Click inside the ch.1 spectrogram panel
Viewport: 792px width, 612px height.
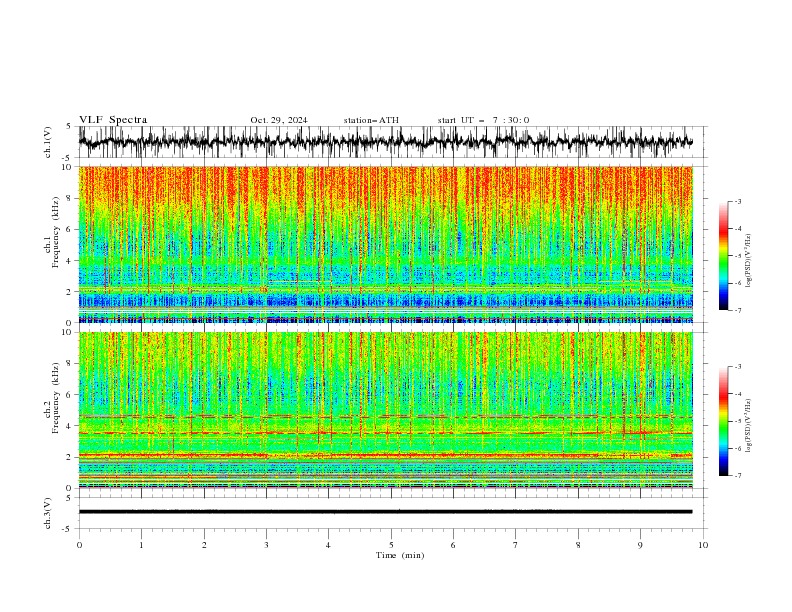point(385,244)
